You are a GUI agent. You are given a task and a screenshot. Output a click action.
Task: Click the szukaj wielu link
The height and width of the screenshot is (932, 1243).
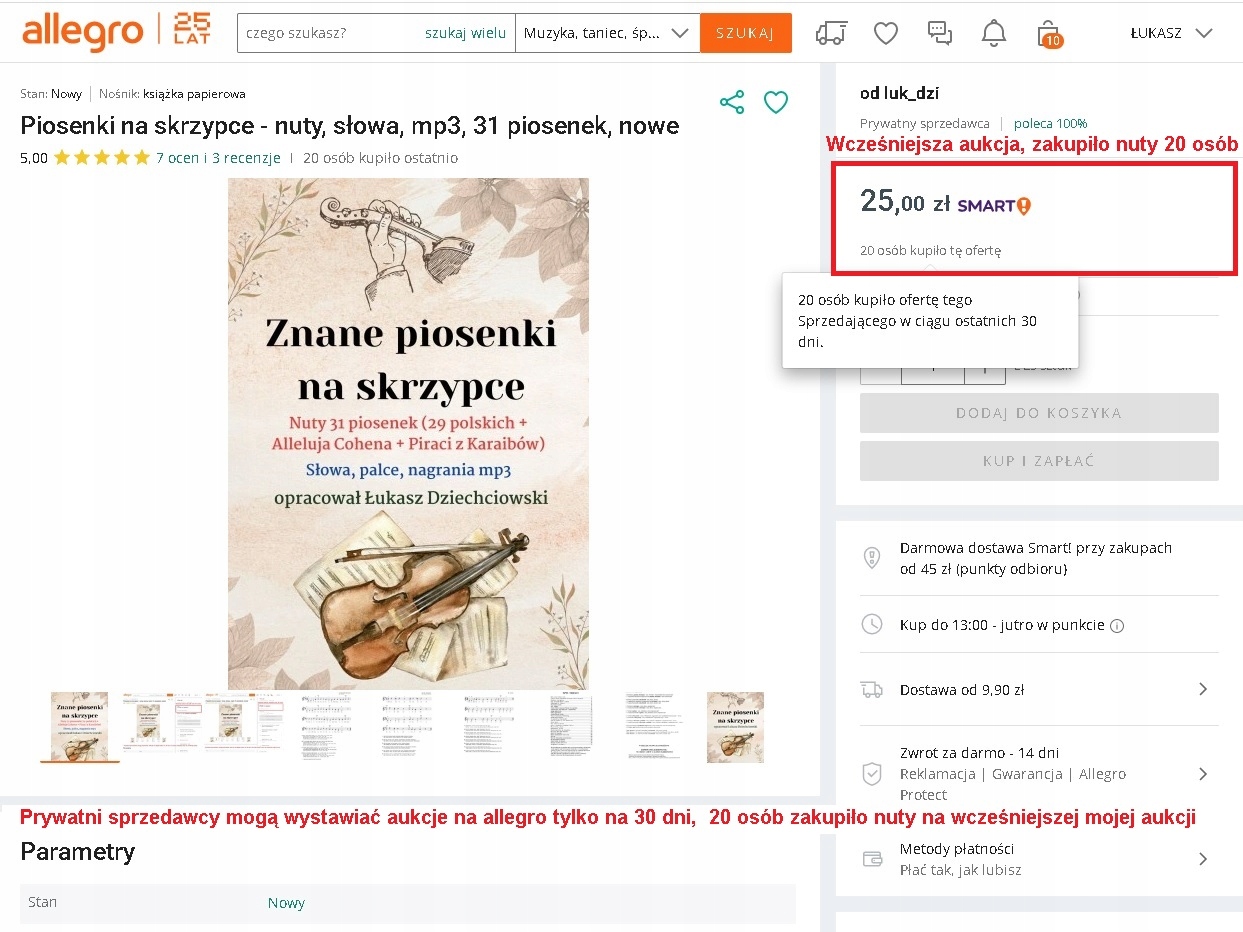tap(465, 33)
